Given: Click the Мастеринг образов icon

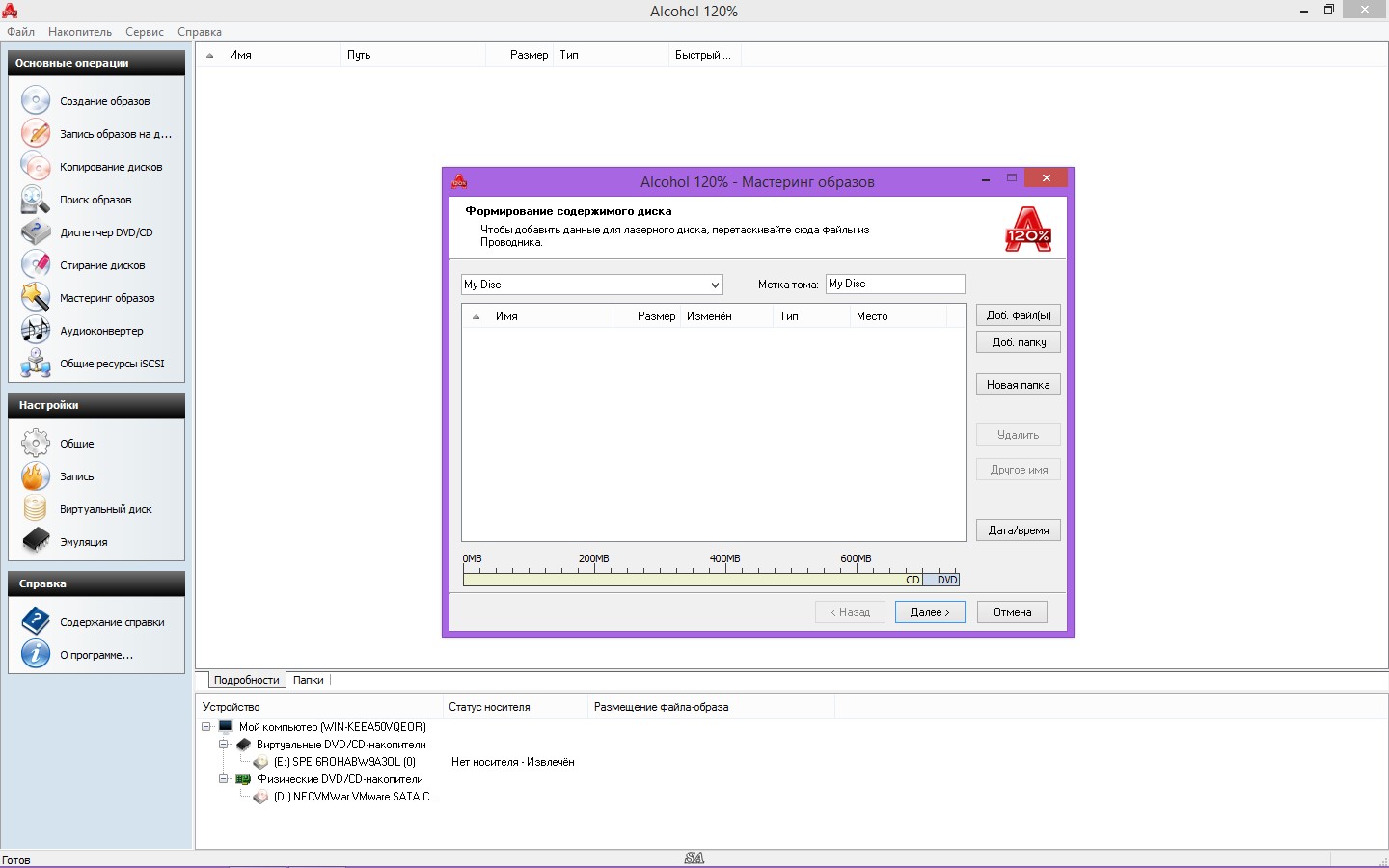Looking at the screenshot, I should pos(36,297).
